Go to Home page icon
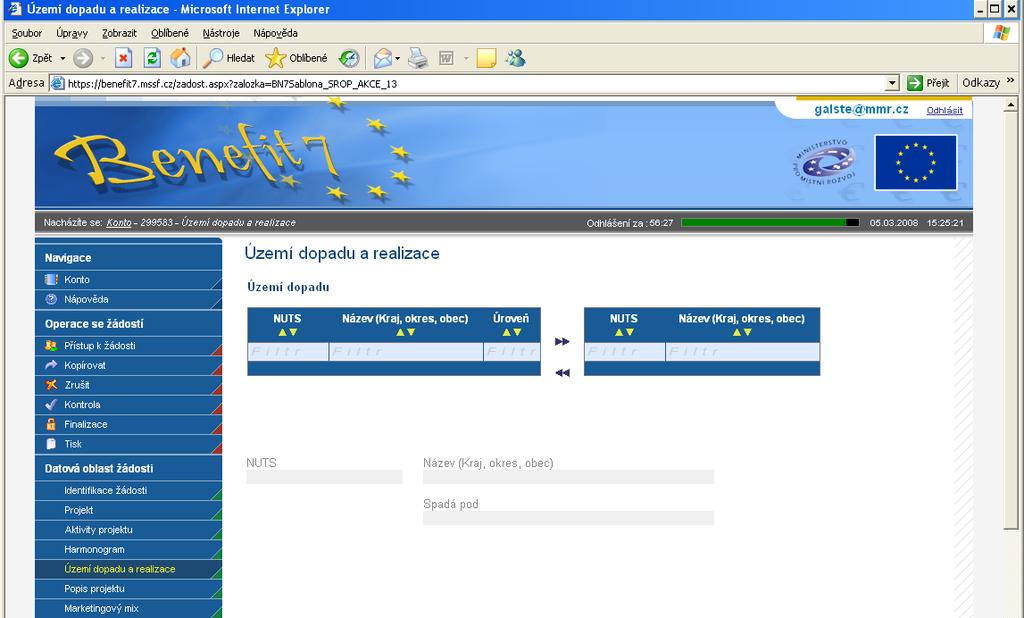 (x=180, y=58)
